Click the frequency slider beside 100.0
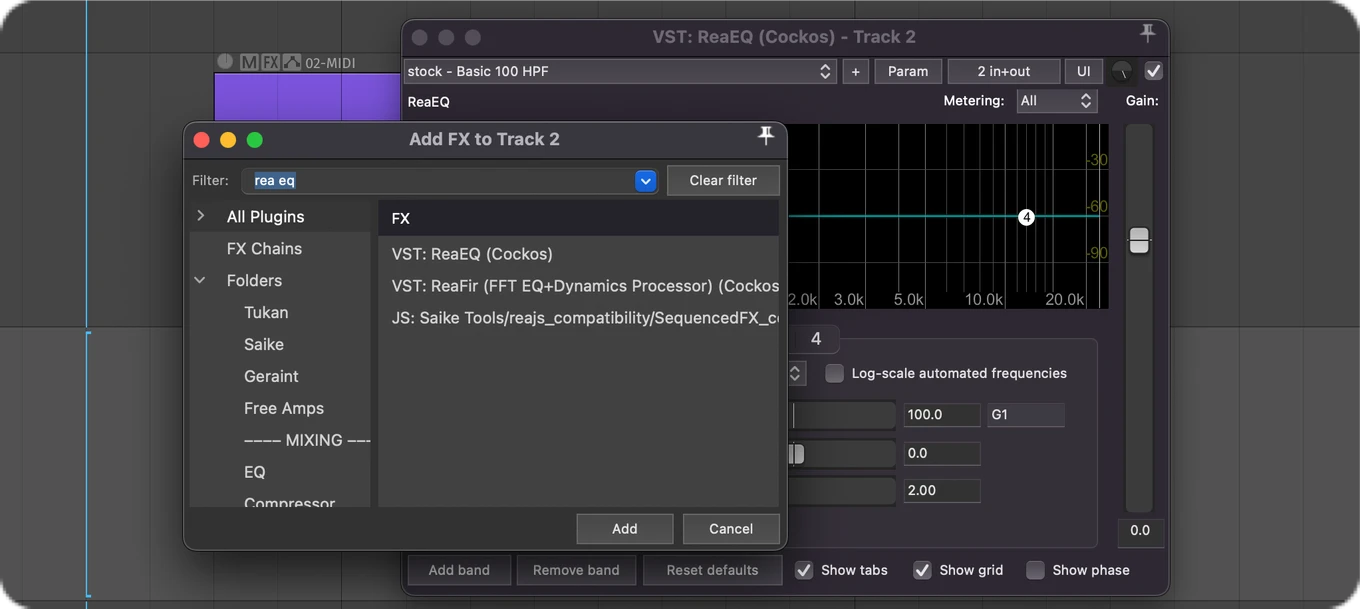 842,415
